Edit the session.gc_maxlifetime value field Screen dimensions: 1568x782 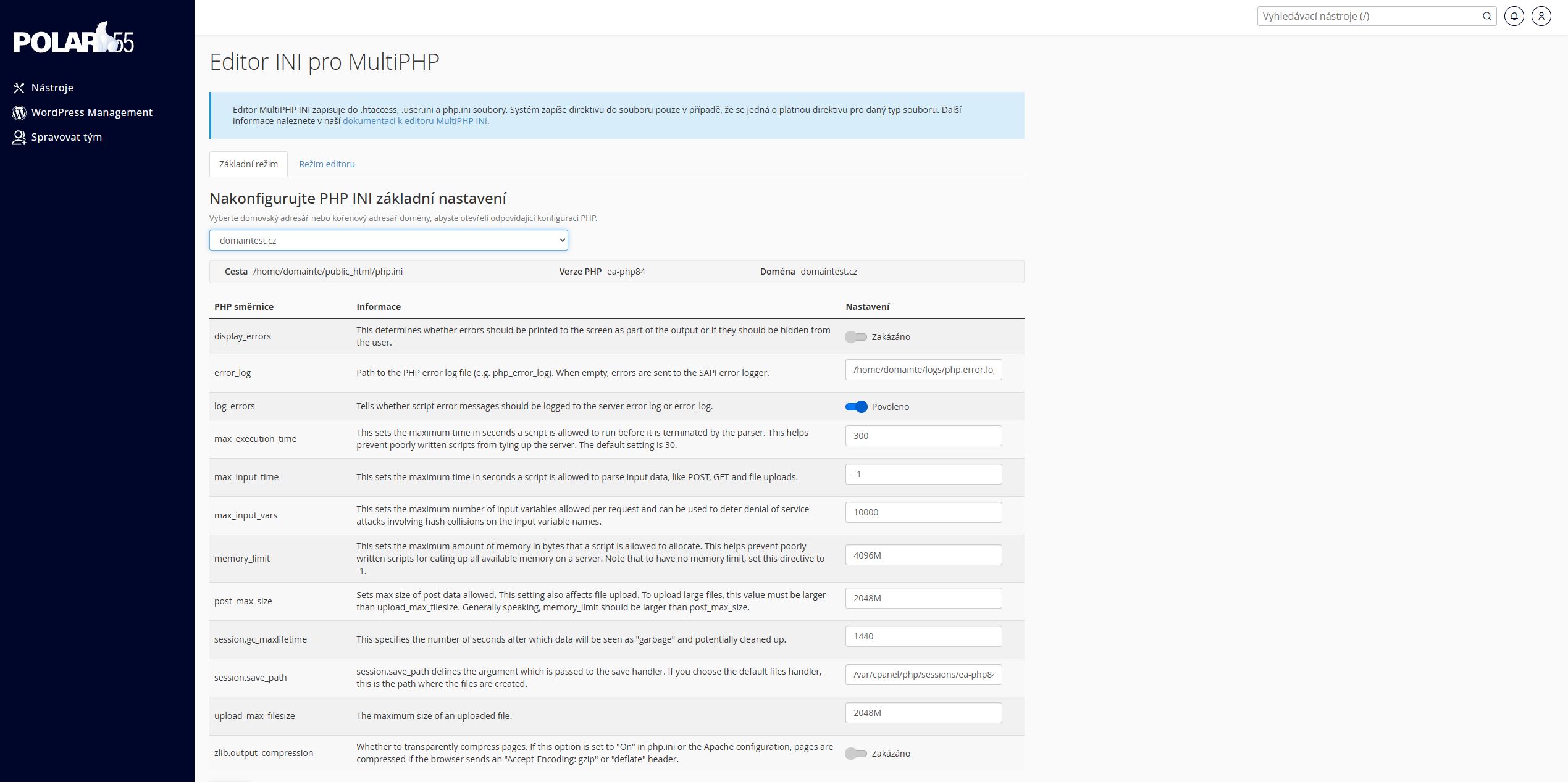click(923, 636)
